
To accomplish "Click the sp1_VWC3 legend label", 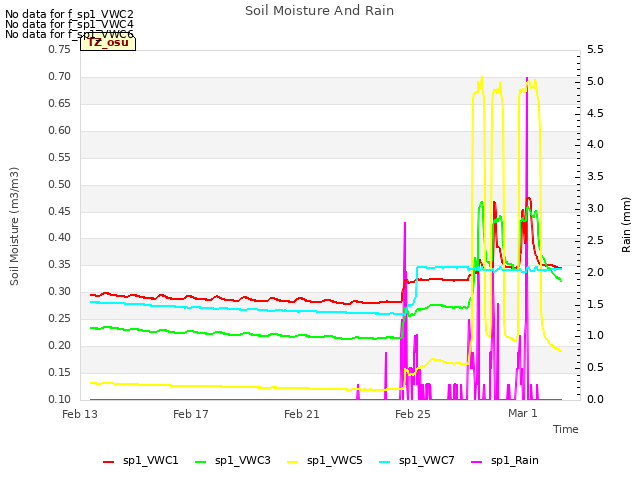I will click(242, 460).
